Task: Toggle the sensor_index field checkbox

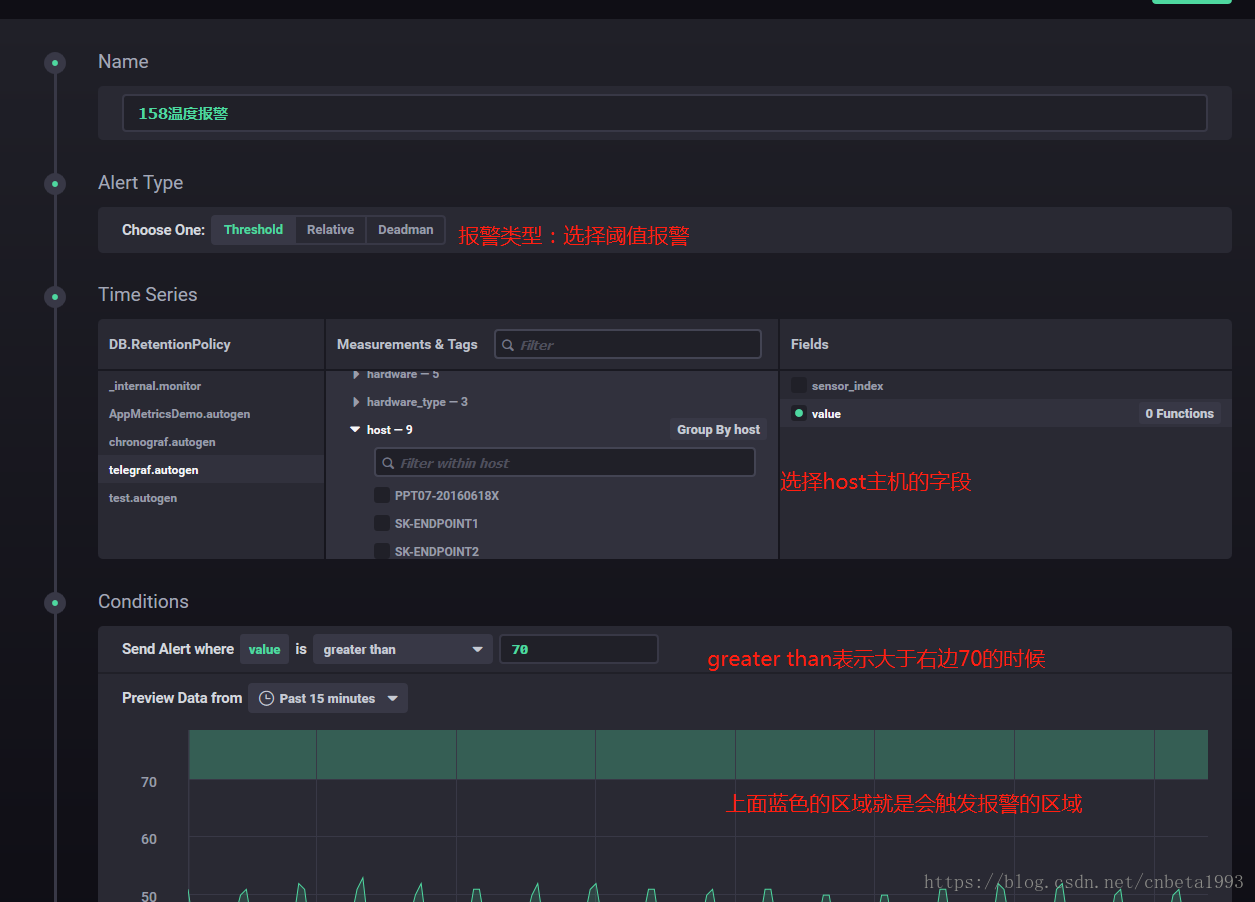Action: click(x=799, y=385)
